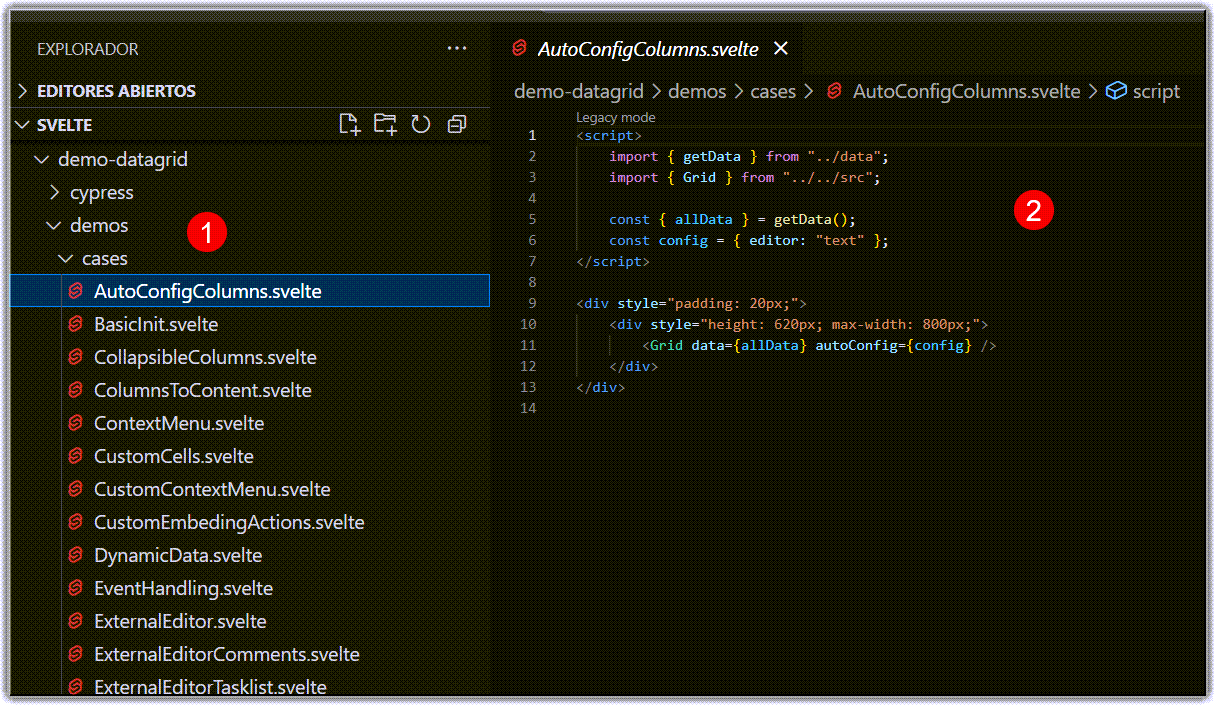Click the Svelte icon in the breadcrumb
Image resolution: width=1216 pixels, height=706 pixels.
[834, 91]
